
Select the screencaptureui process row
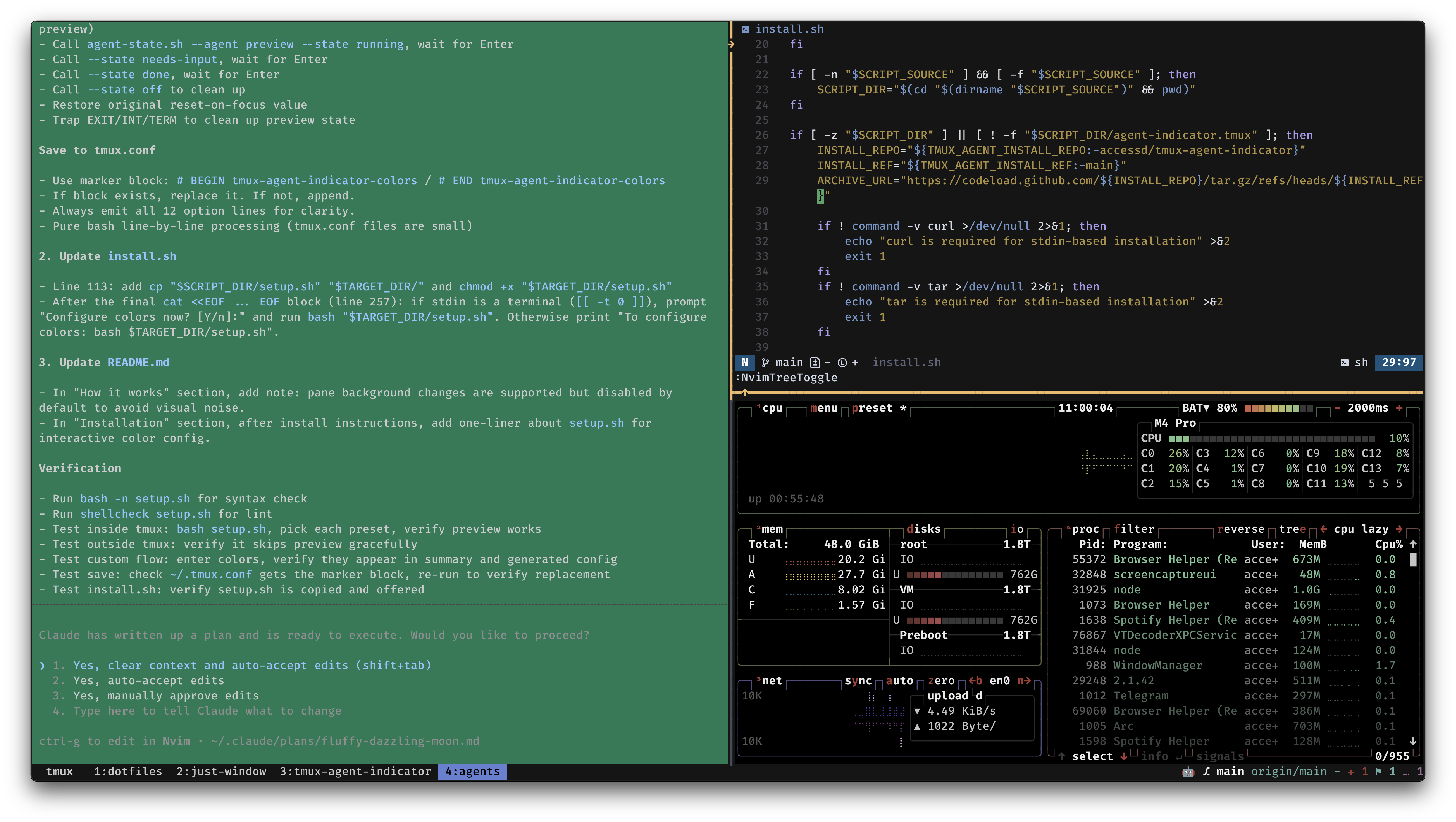click(x=1233, y=575)
